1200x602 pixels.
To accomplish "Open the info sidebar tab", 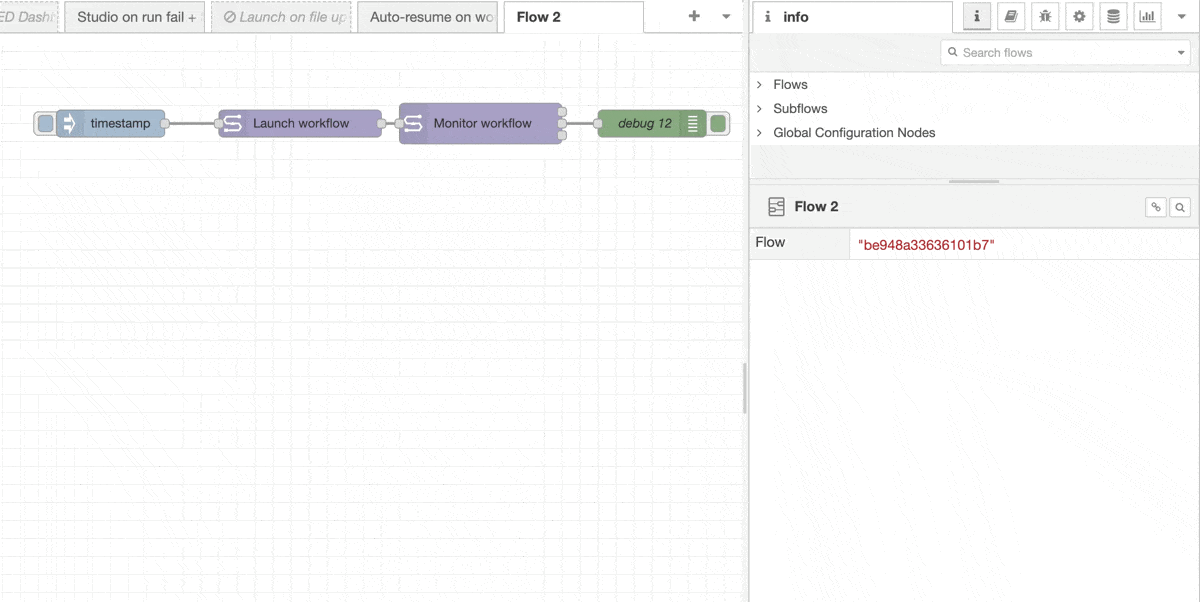I will coord(976,16).
